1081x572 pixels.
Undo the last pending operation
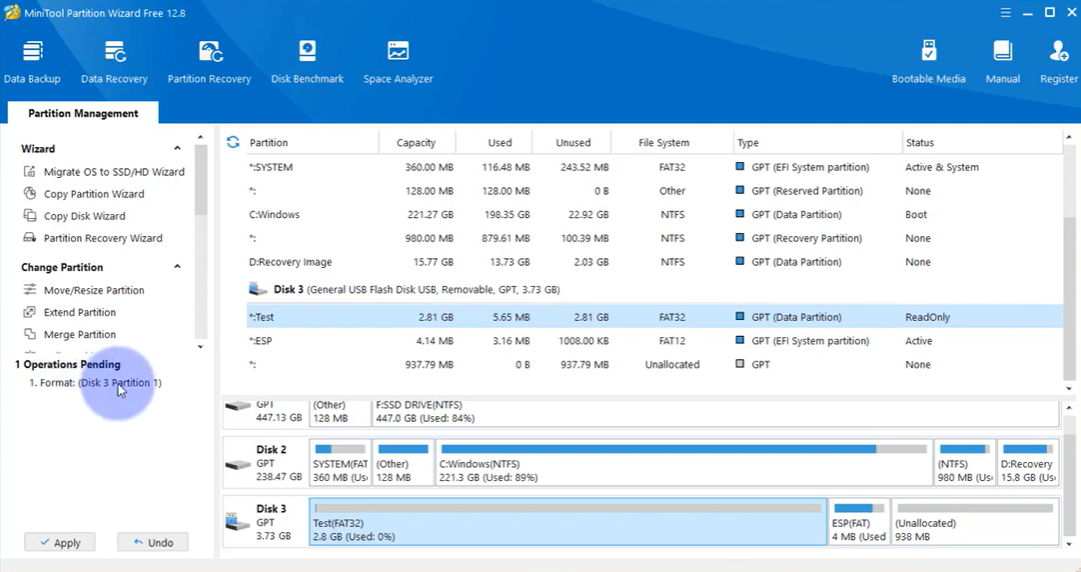pos(152,543)
